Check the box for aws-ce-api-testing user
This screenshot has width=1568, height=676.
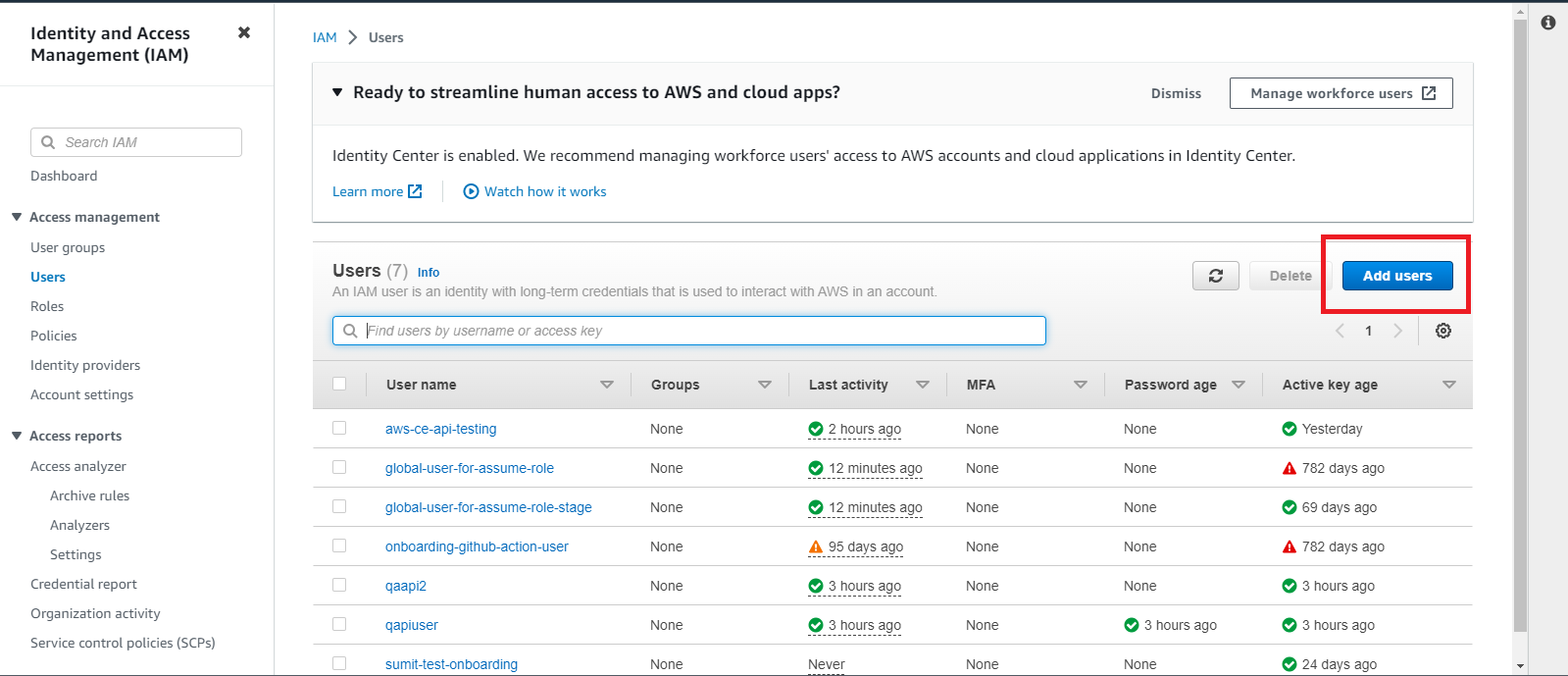[x=339, y=428]
